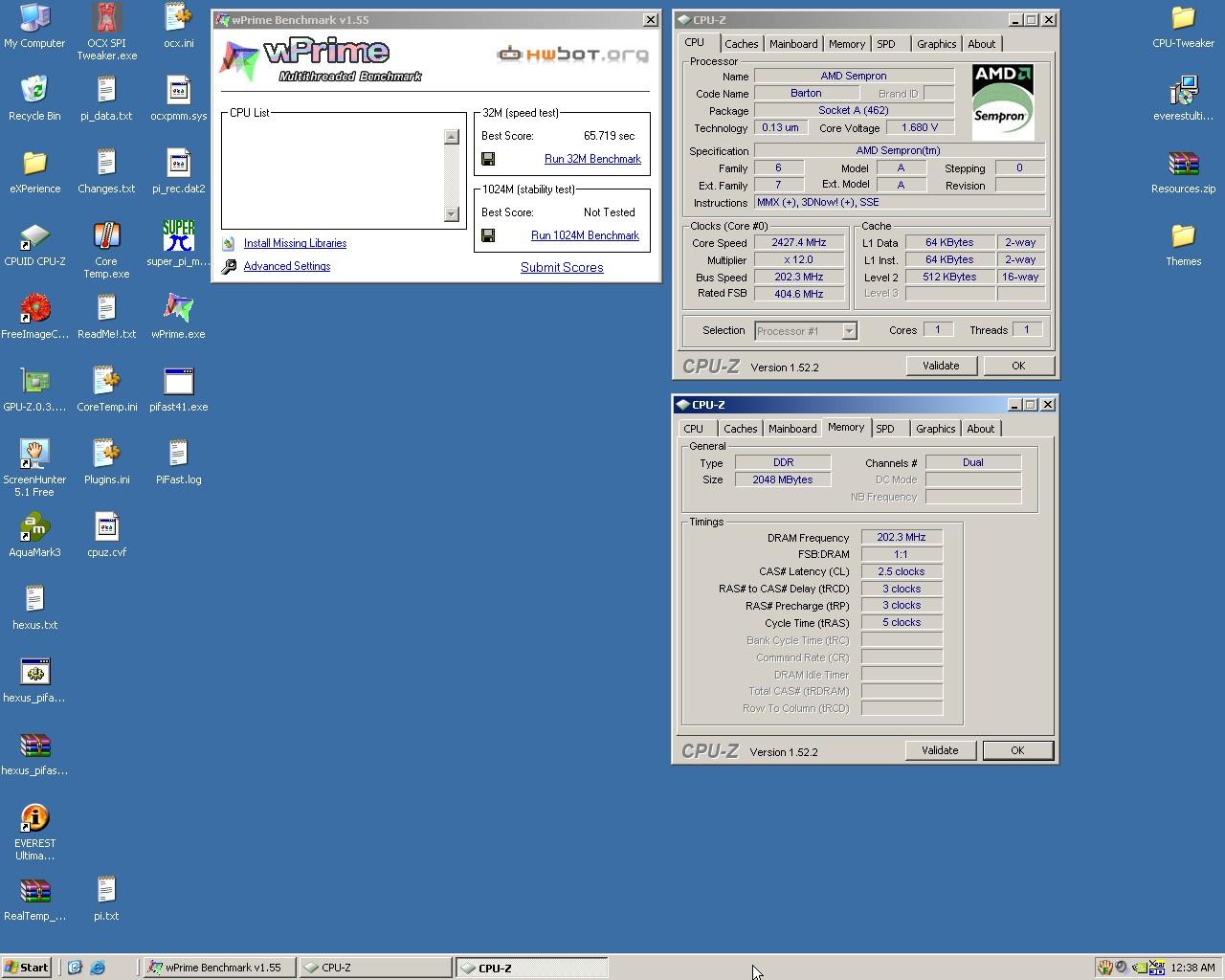Open About tab in lower CPU-Z window
1225x980 pixels.
pyautogui.click(x=980, y=429)
